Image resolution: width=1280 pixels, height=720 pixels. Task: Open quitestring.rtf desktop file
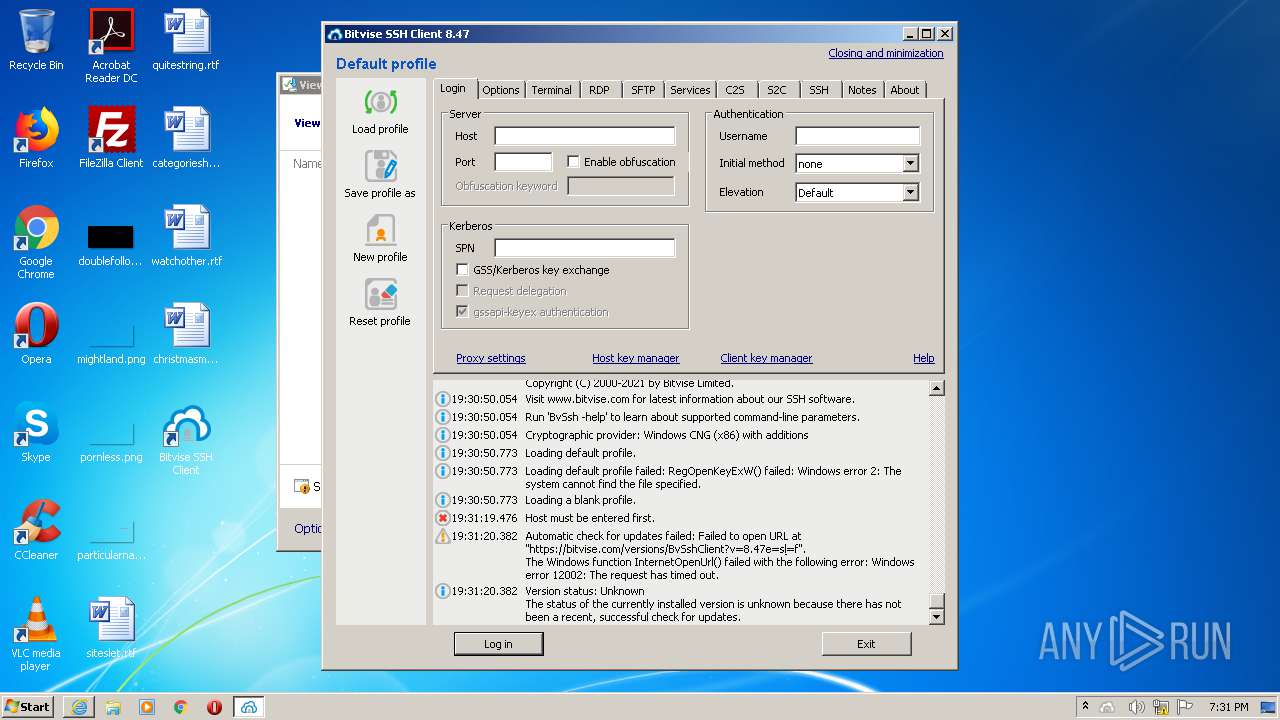pos(186,40)
